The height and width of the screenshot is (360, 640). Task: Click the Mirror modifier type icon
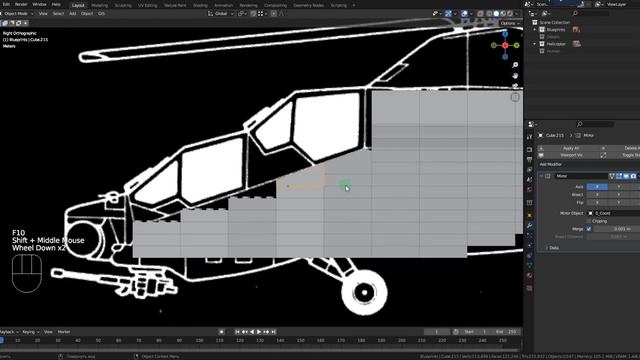tap(548, 176)
